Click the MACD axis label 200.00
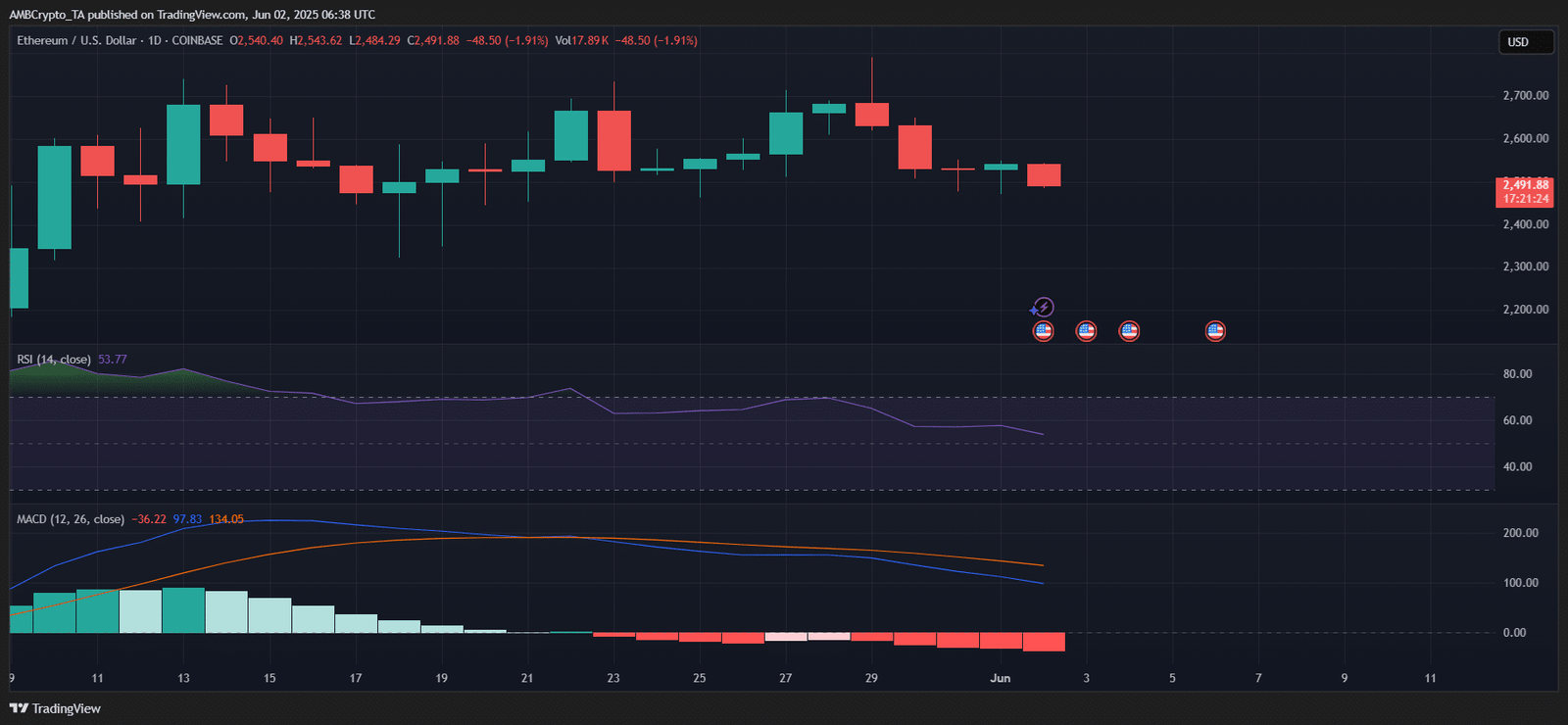The width and height of the screenshot is (1568, 725). point(1521,533)
